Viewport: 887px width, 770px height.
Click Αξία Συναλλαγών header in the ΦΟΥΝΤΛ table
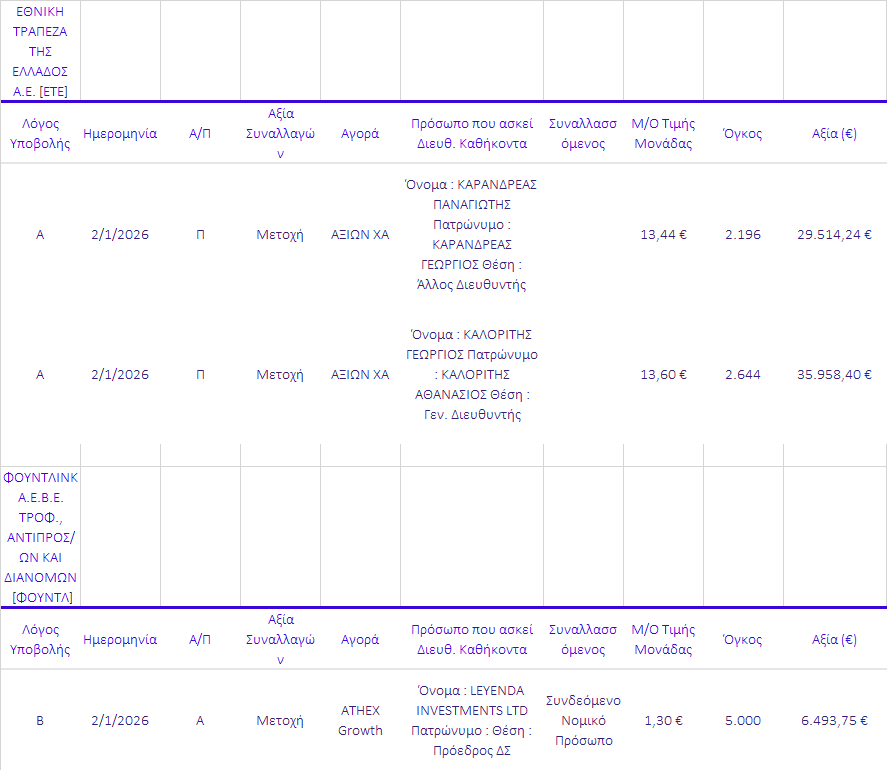point(280,639)
